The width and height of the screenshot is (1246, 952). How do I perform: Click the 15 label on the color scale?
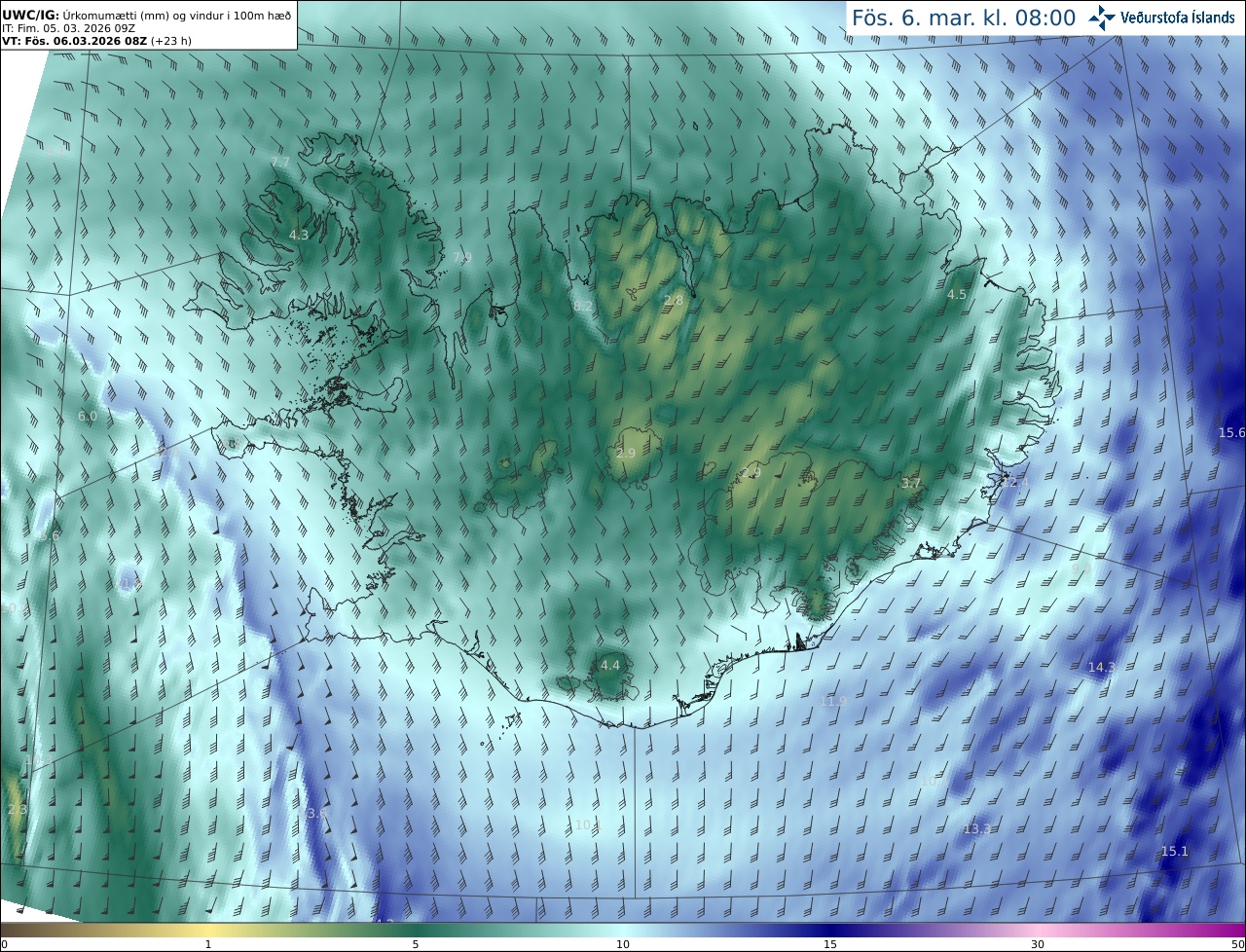pos(830,944)
